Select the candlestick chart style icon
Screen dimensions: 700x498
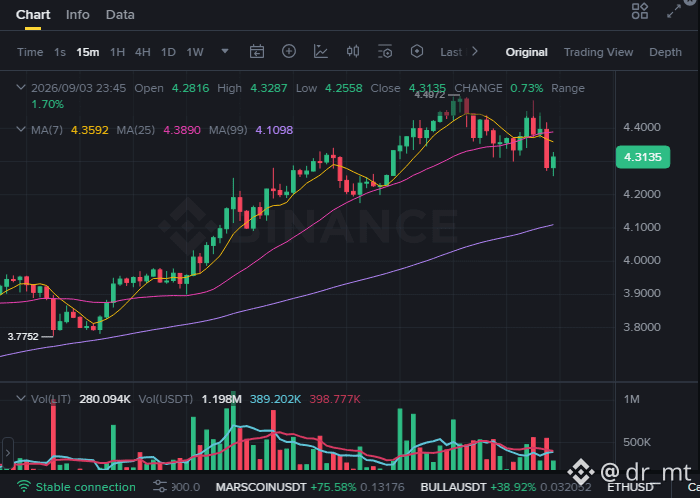353,52
